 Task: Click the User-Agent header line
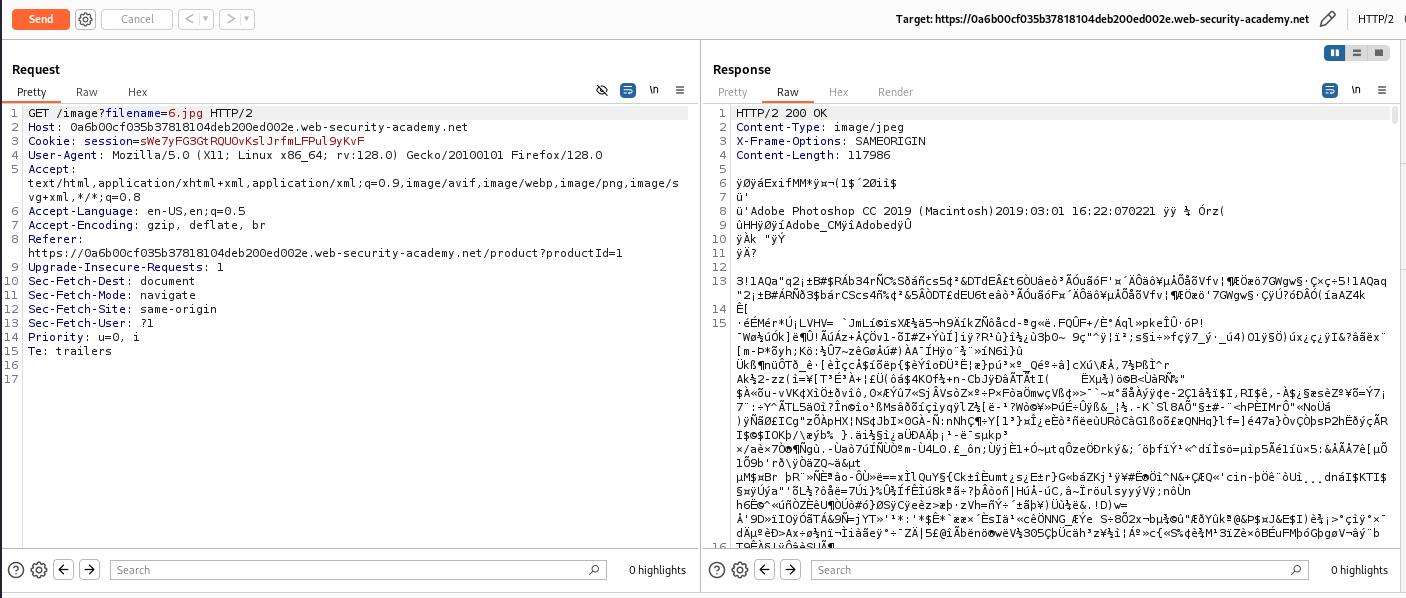[x=315, y=155]
